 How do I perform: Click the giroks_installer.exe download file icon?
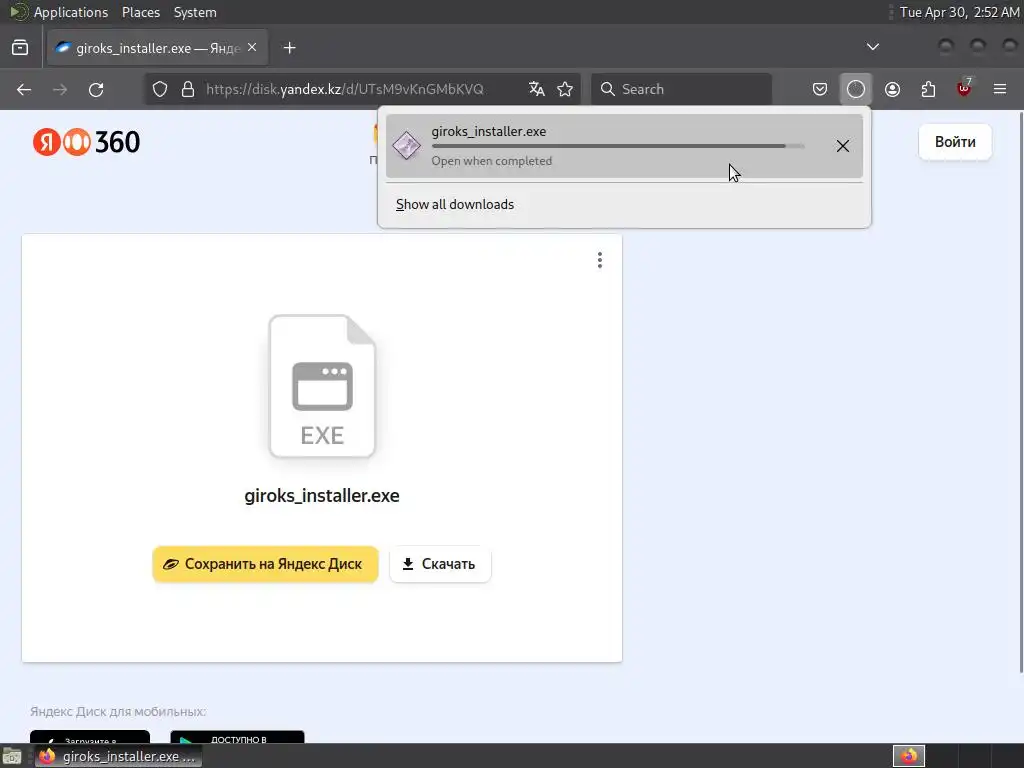406,146
